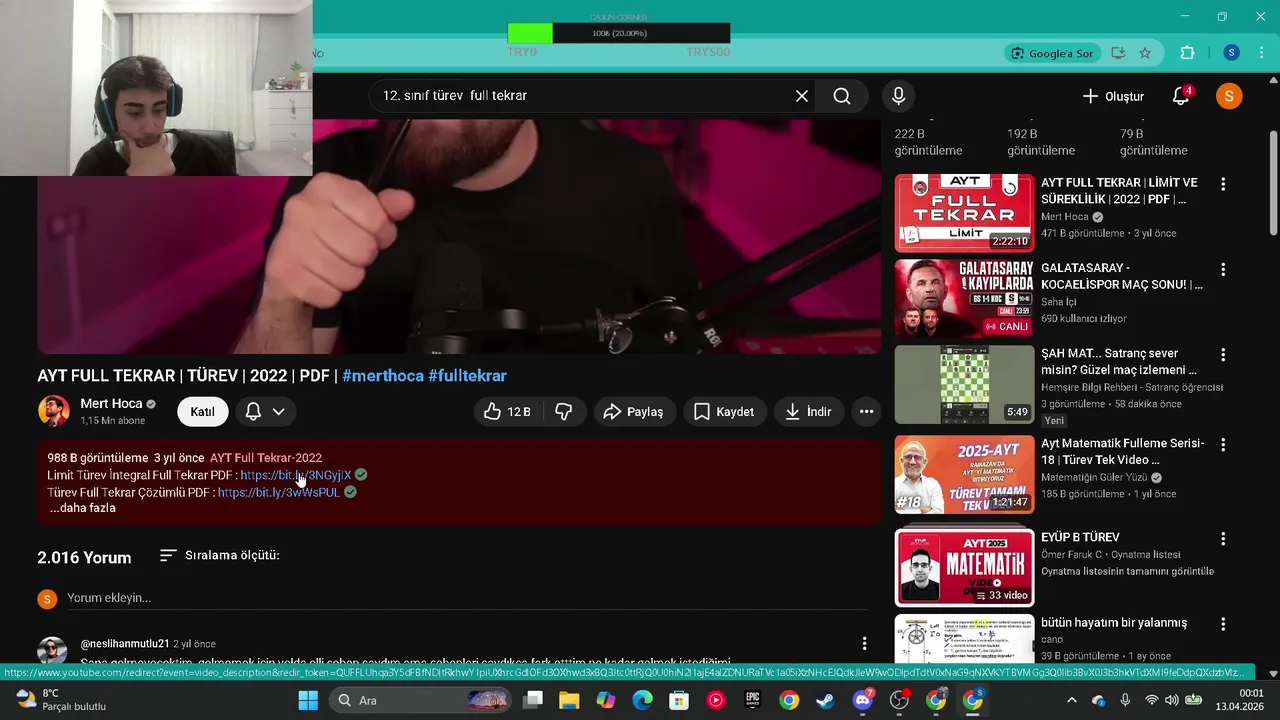
Task: Open options menu for neslihanmutlu21 comment
Action: (865, 644)
